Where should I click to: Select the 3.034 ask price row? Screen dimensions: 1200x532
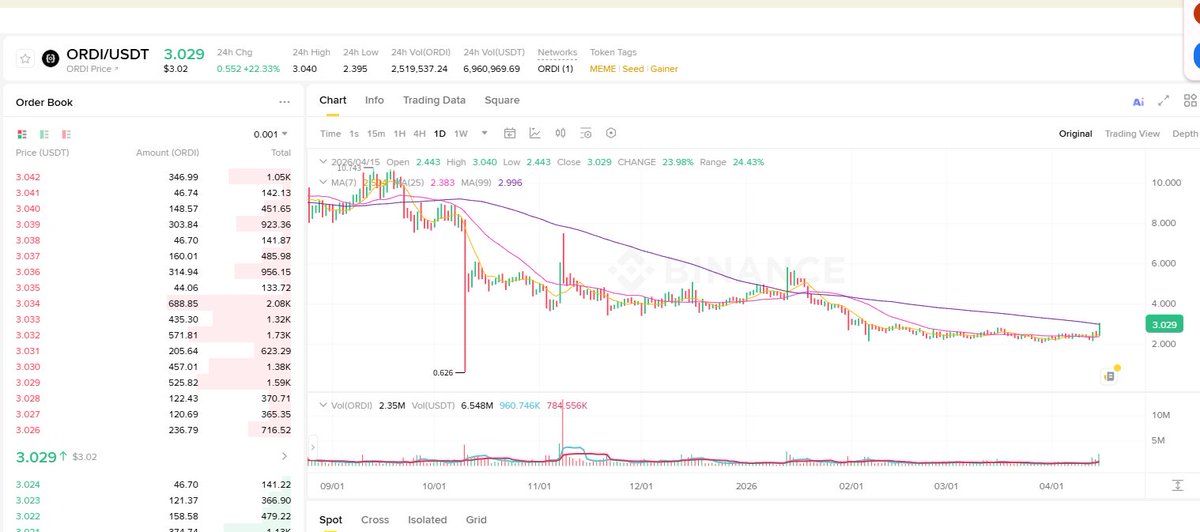point(153,303)
